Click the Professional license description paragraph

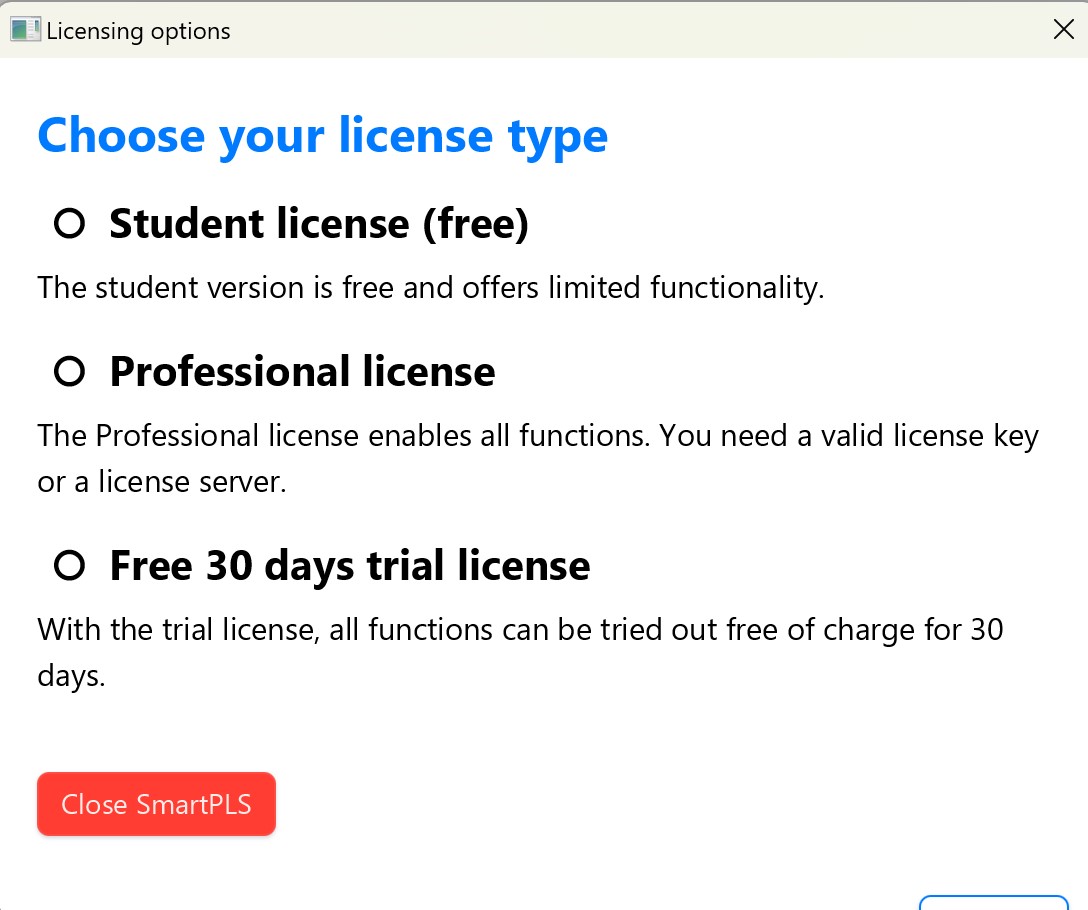click(537, 459)
